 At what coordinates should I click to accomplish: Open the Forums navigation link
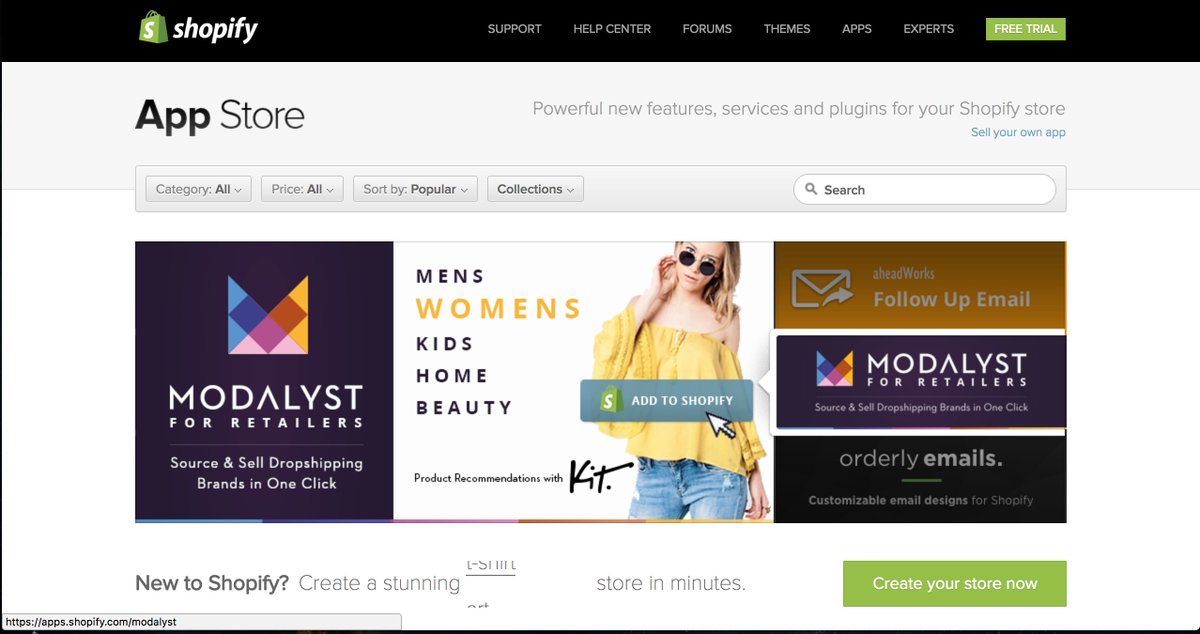point(707,29)
